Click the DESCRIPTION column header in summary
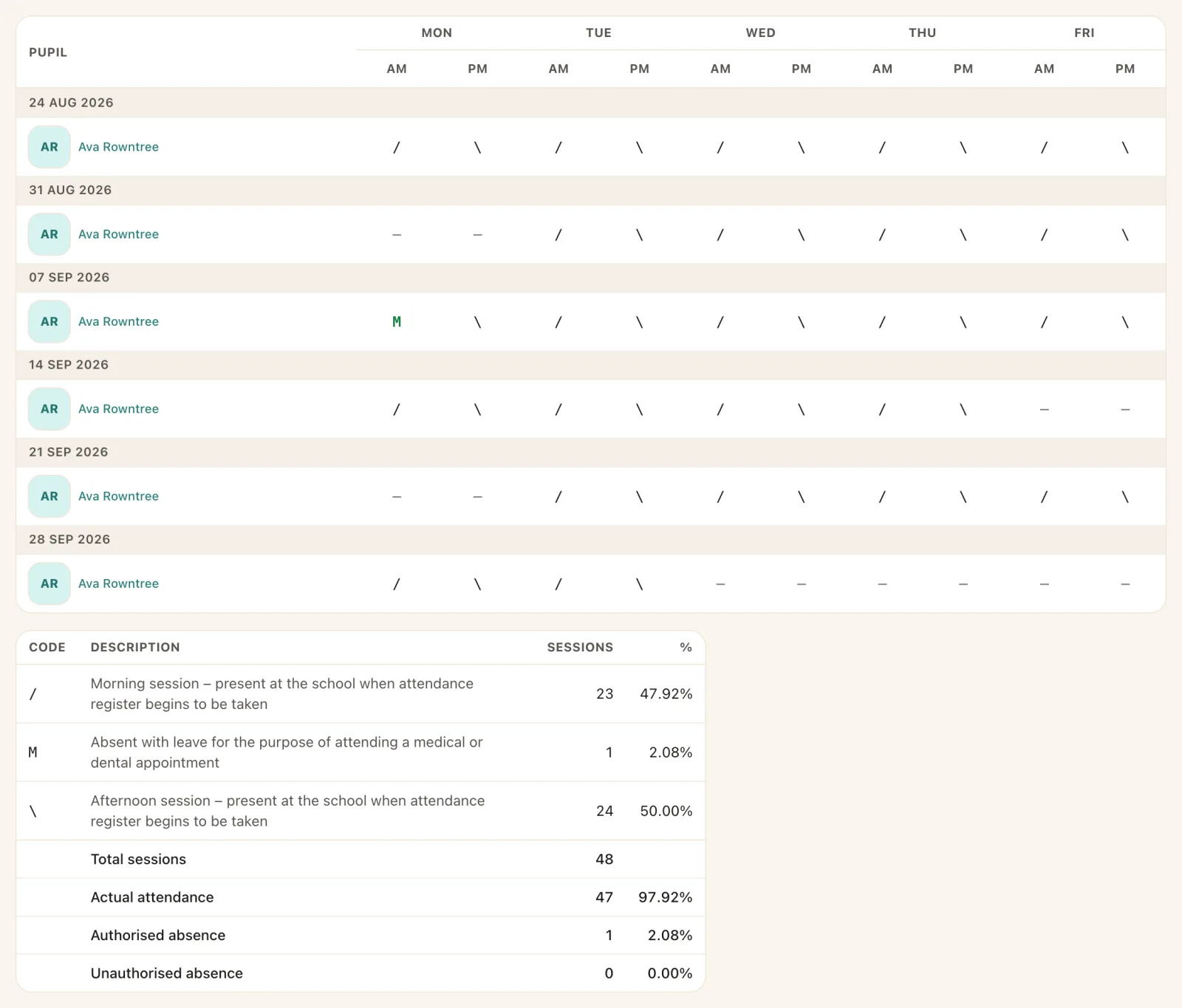This screenshot has width=1182, height=1008. [x=135, y=647]
